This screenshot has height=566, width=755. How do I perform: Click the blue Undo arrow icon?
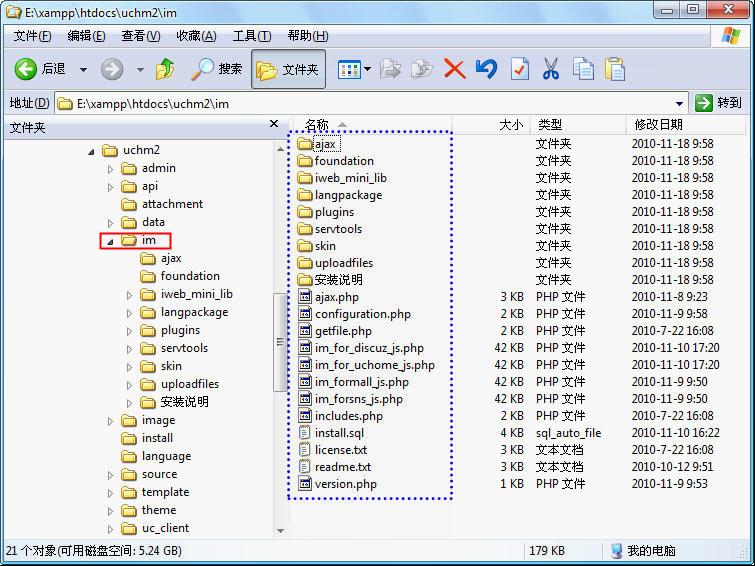point(486,69)
